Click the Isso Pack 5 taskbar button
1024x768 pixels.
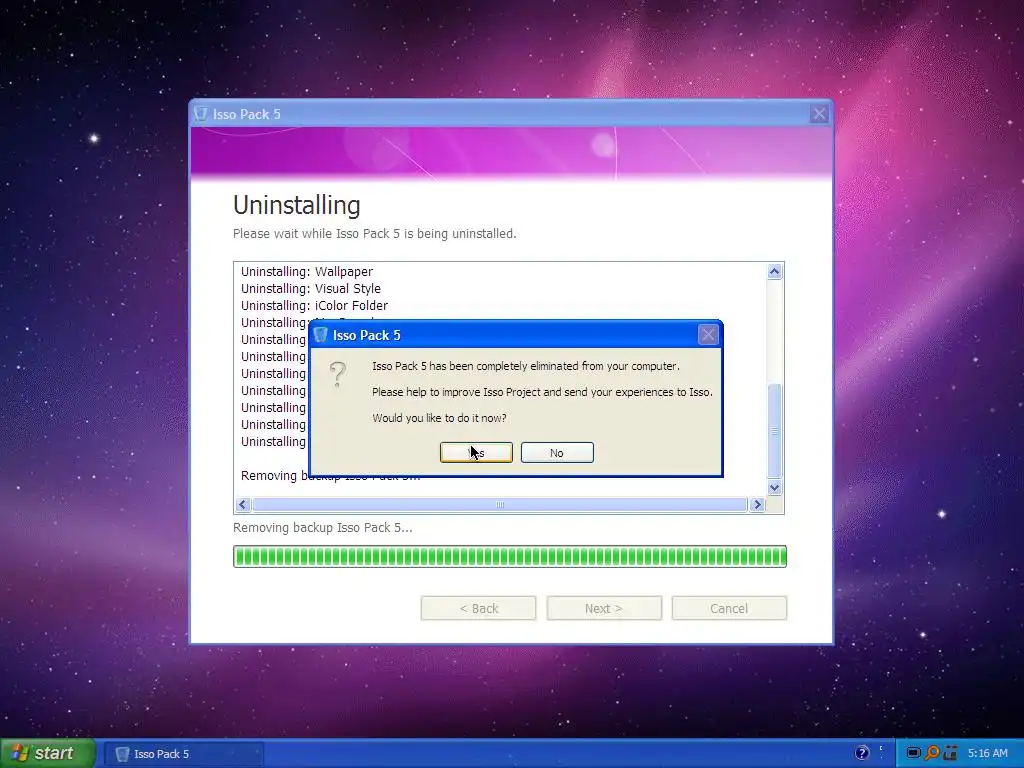184,754
